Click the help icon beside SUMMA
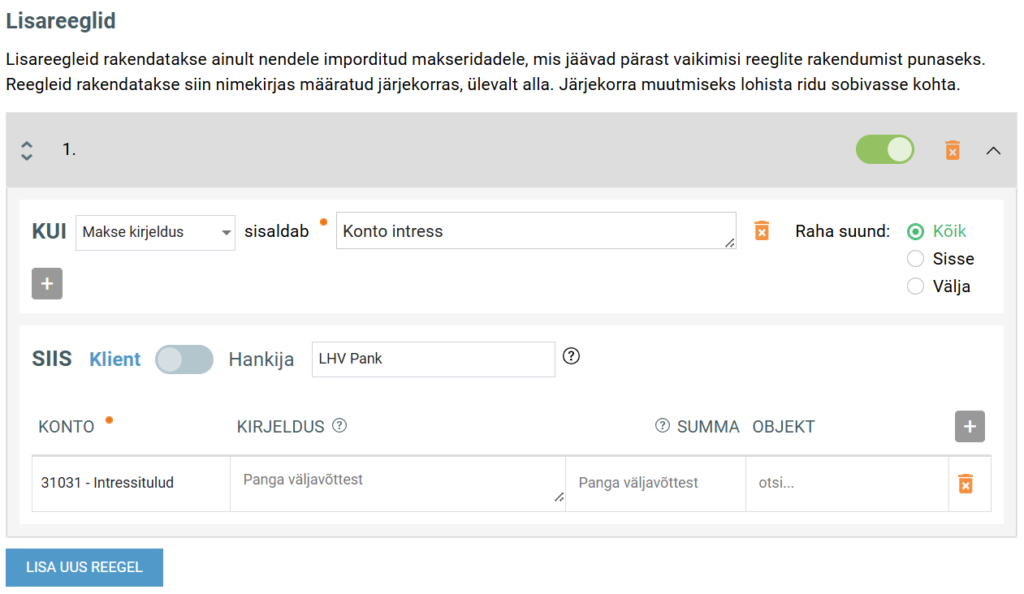This screenshot has width=1024, height=594. [662, 426]
